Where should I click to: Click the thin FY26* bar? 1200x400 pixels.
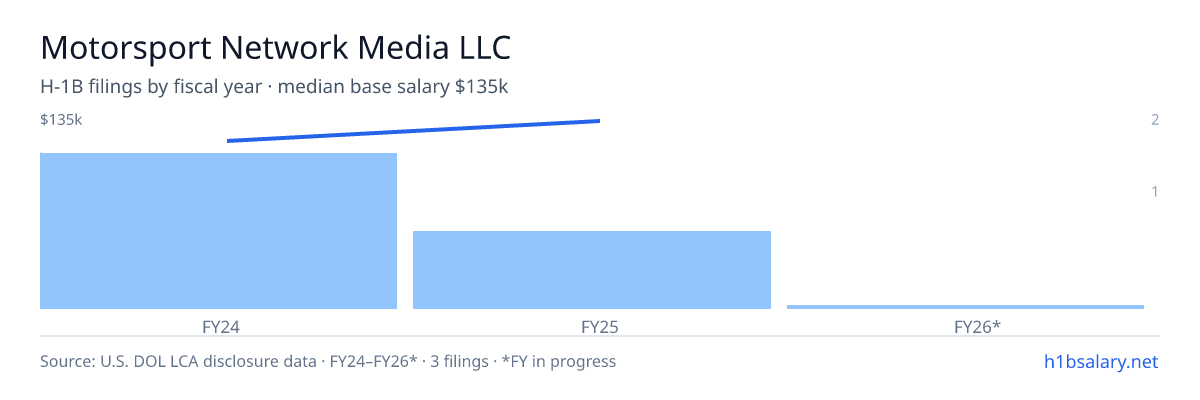tap(965, 307)
